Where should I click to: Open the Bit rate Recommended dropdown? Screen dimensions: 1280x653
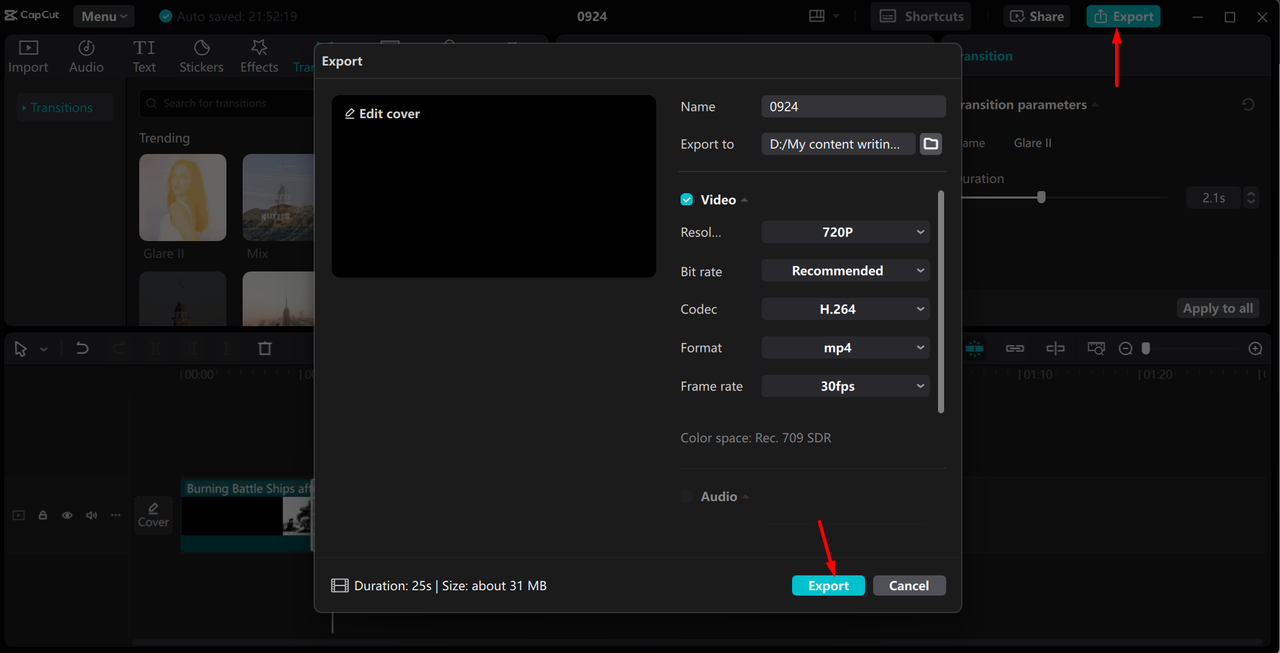click(x=846, y=271)
